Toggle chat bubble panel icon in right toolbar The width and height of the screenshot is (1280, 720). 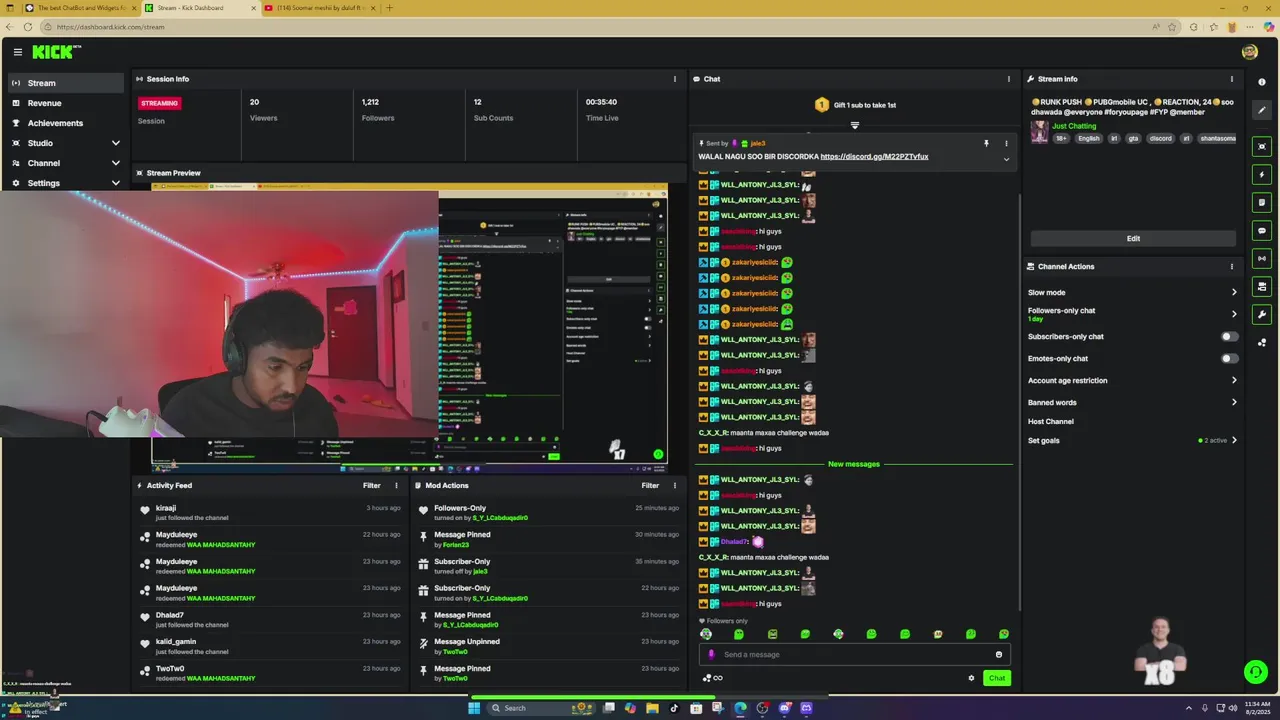click(x=1262, y=231)
